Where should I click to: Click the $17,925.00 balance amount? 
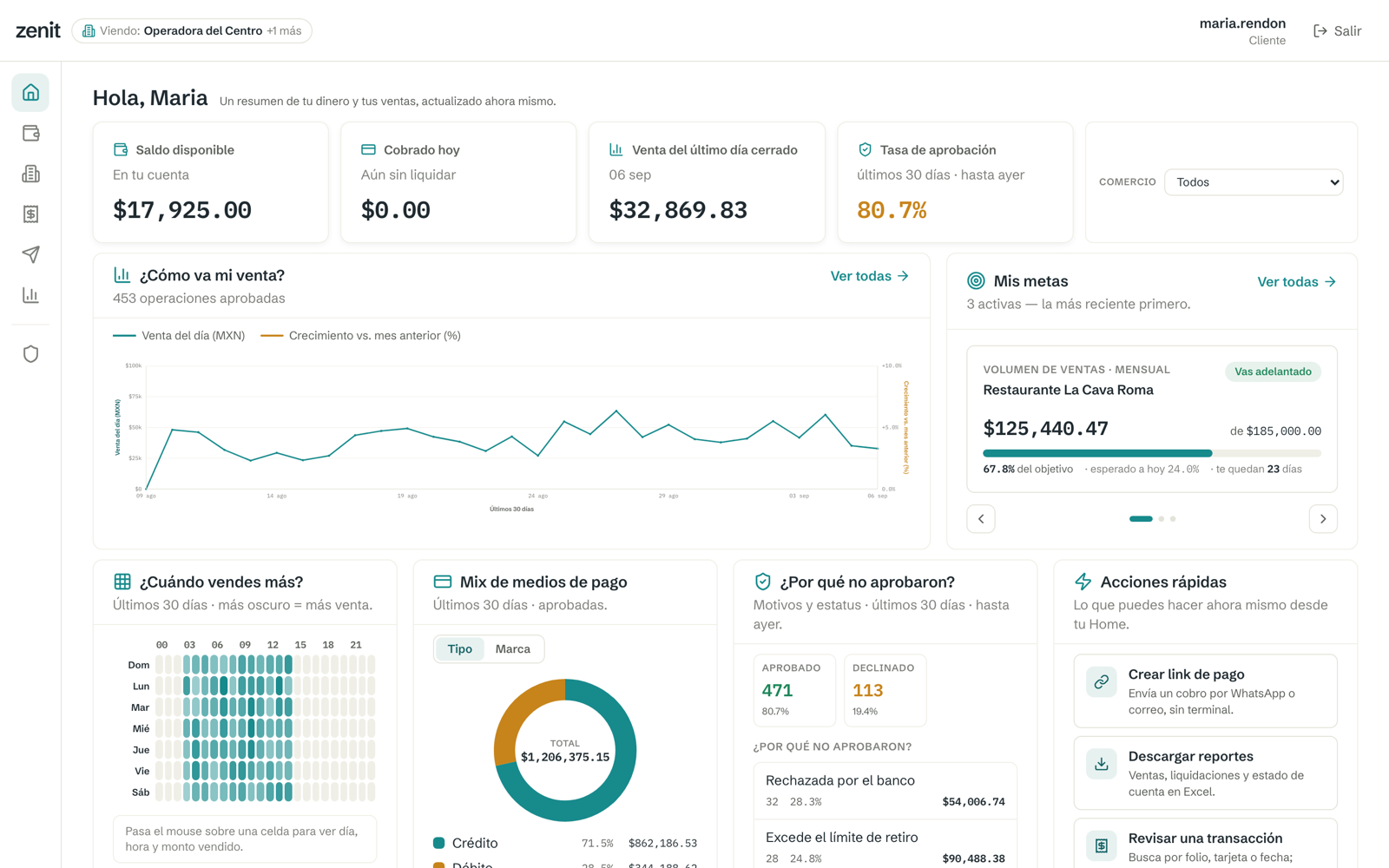182,210
